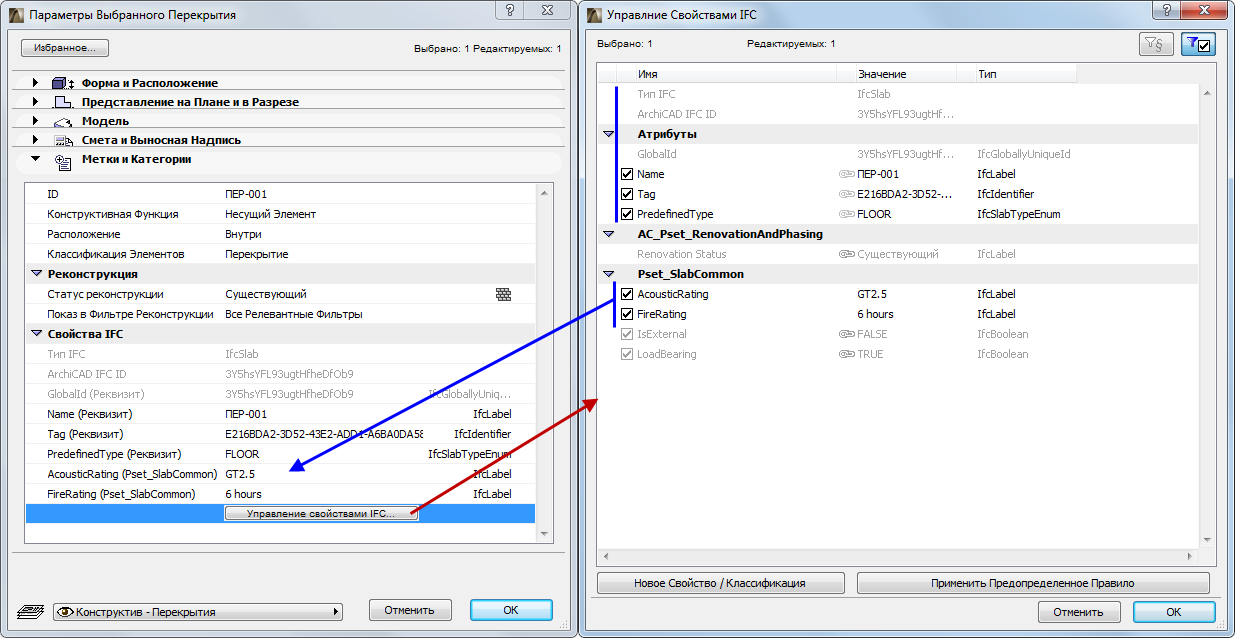Click the Модель panel icon
The height and width of the screenshot is (638, 1235).
[x=63, y=121]
